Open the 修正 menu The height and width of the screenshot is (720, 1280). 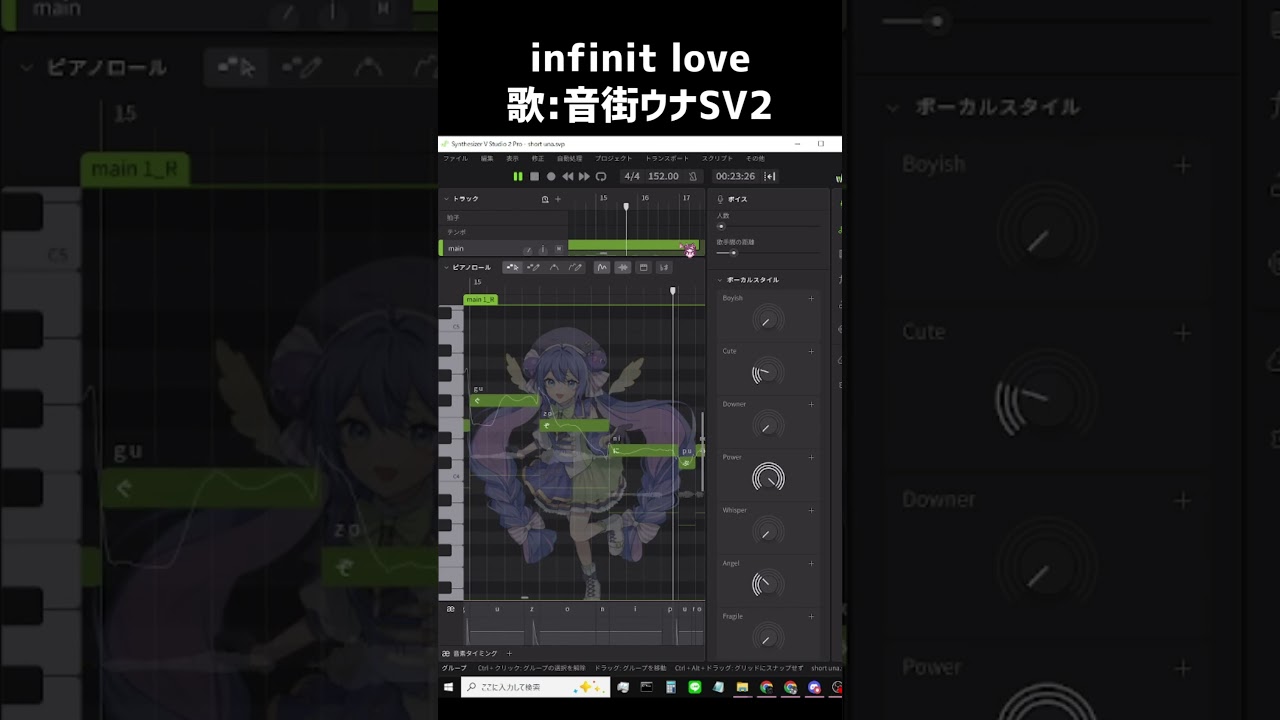click(538, 158)
